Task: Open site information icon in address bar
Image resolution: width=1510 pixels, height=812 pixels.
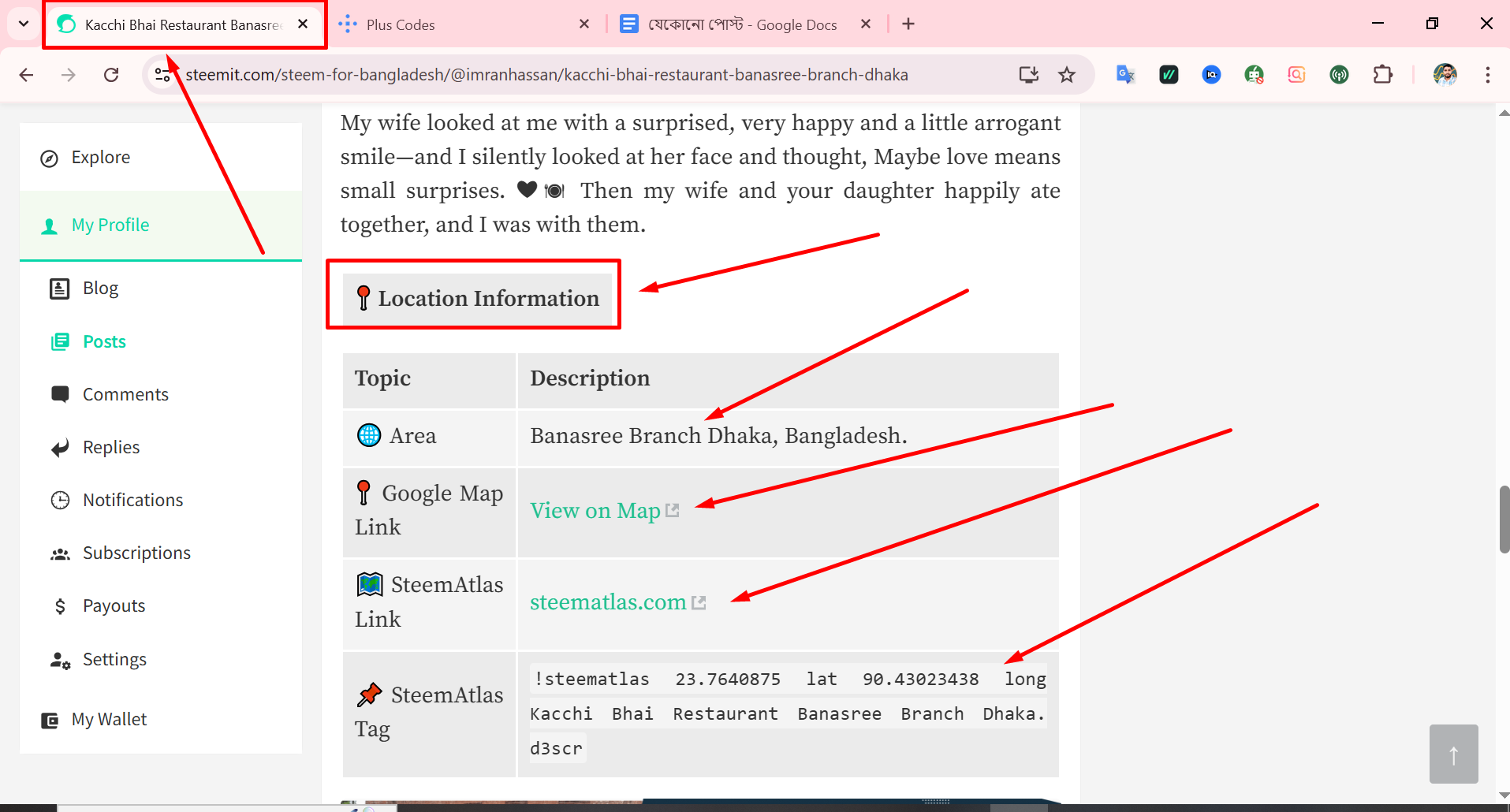Action: (162, 75)
